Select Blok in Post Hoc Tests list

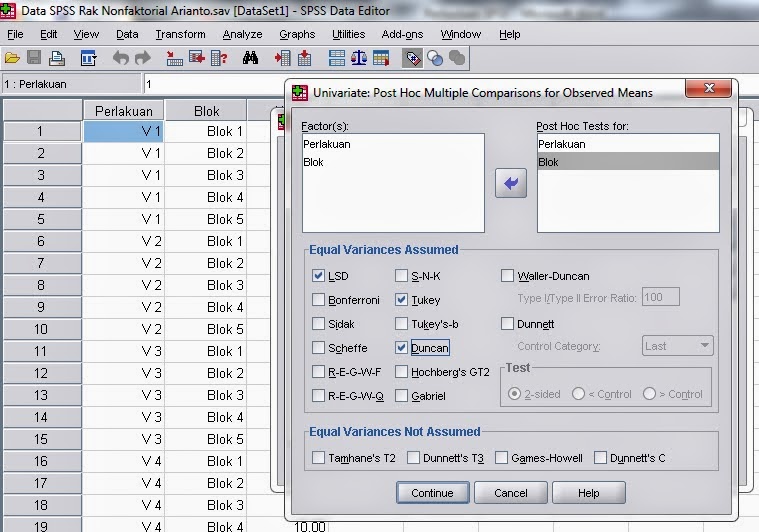[628, 162]
